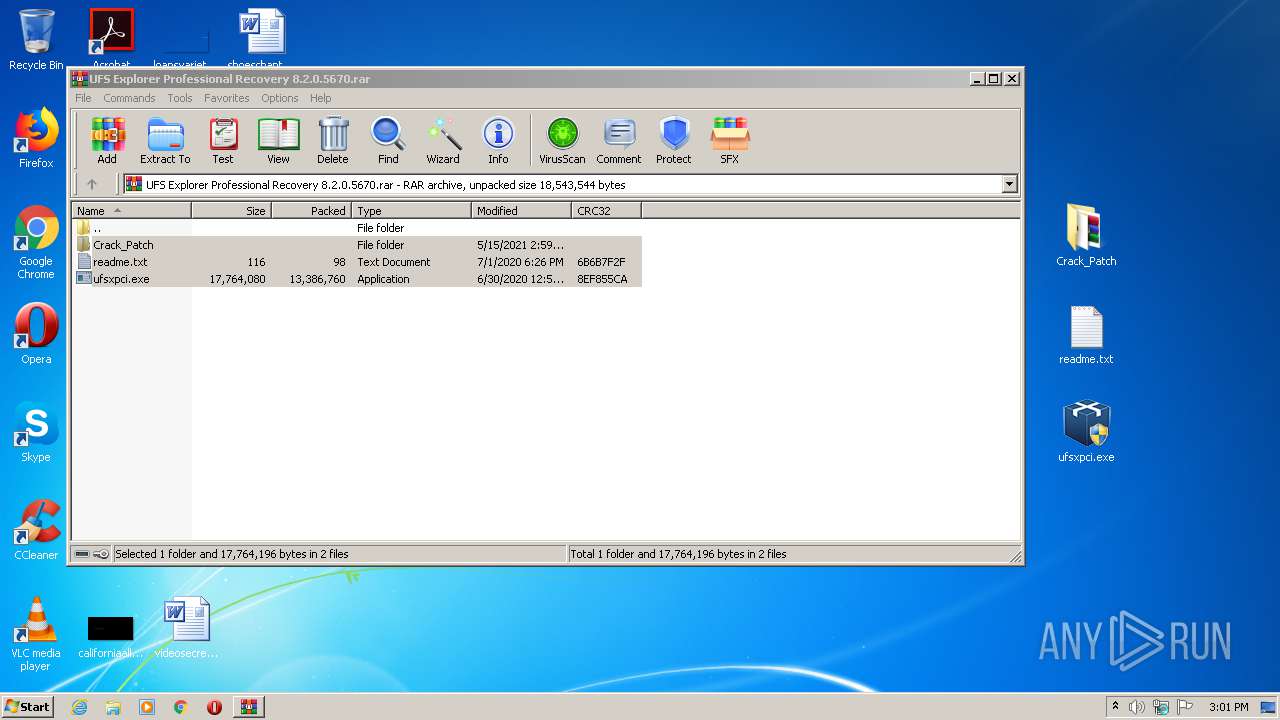The height and width of the screenshot is (720, 1280).
Task: Click the VLC media player desktop icon
Action: 36,634
